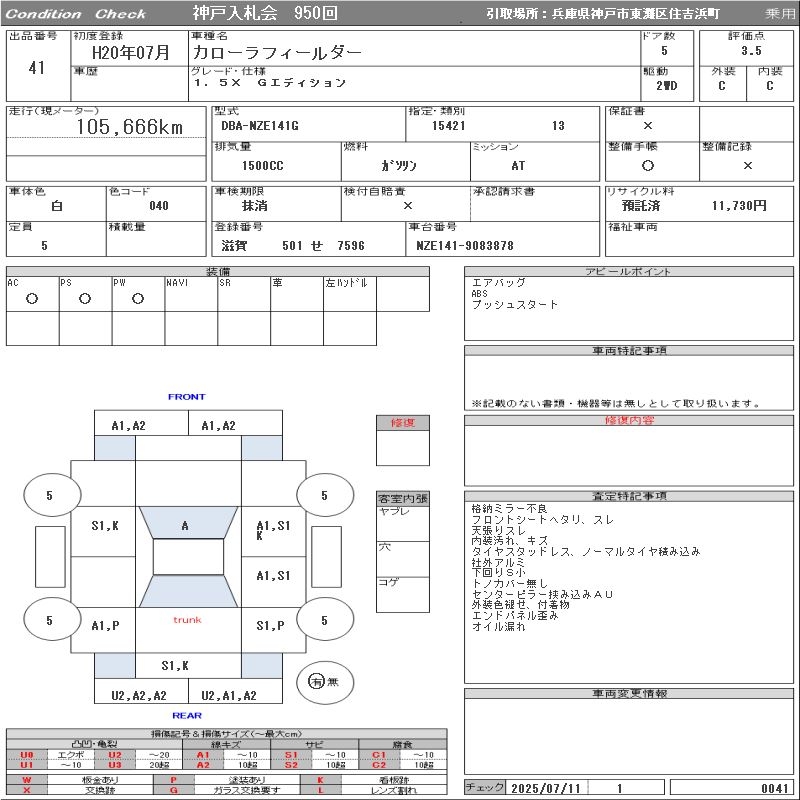Image resolution: width=800 pixels, height=800 pixels.
Task: Select the grade text 1.5X Gエディション
Action: tap(270, 83)
